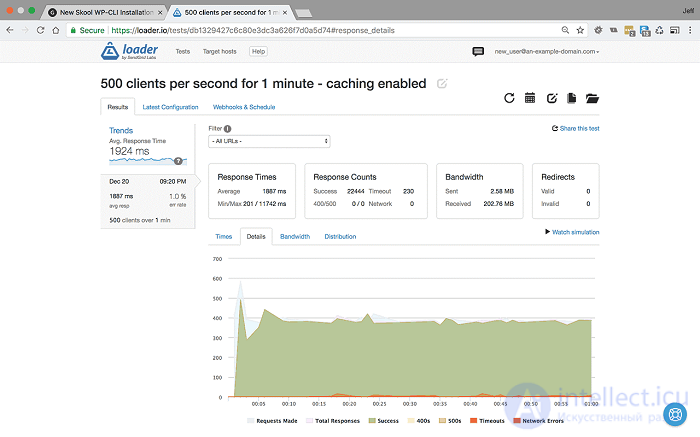Switch to New Skool WP-CLI Installation browser tab

(x=105, y=12)
